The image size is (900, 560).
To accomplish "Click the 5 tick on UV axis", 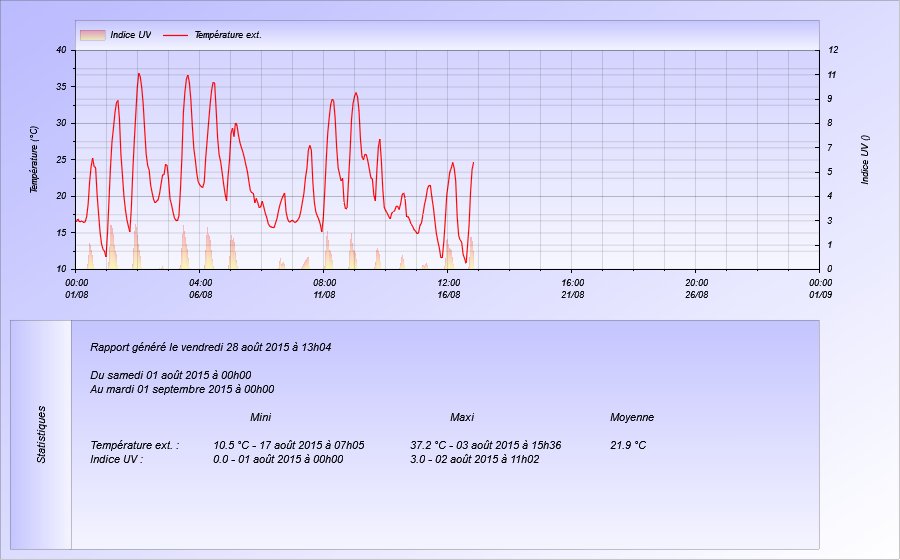I will click(x=830, y=172).
